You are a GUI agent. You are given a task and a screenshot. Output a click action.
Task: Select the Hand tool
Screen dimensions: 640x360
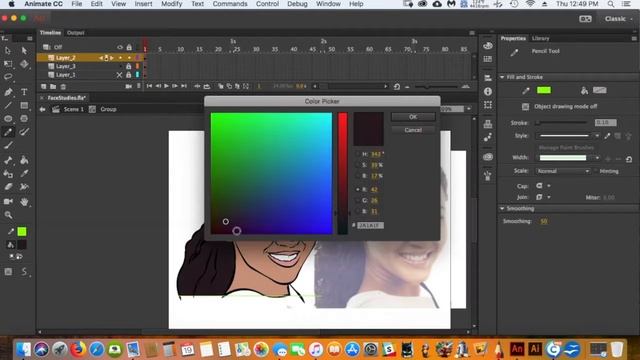tap(24, 201)
